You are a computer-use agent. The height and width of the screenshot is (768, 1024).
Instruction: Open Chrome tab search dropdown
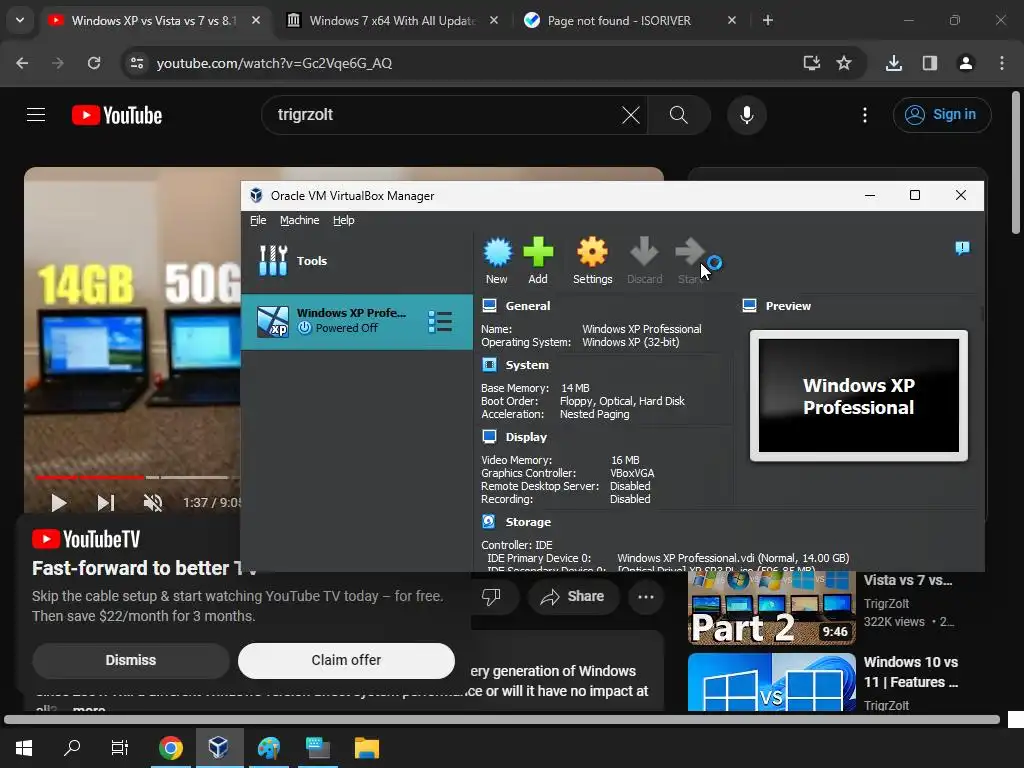coord(20,20)
